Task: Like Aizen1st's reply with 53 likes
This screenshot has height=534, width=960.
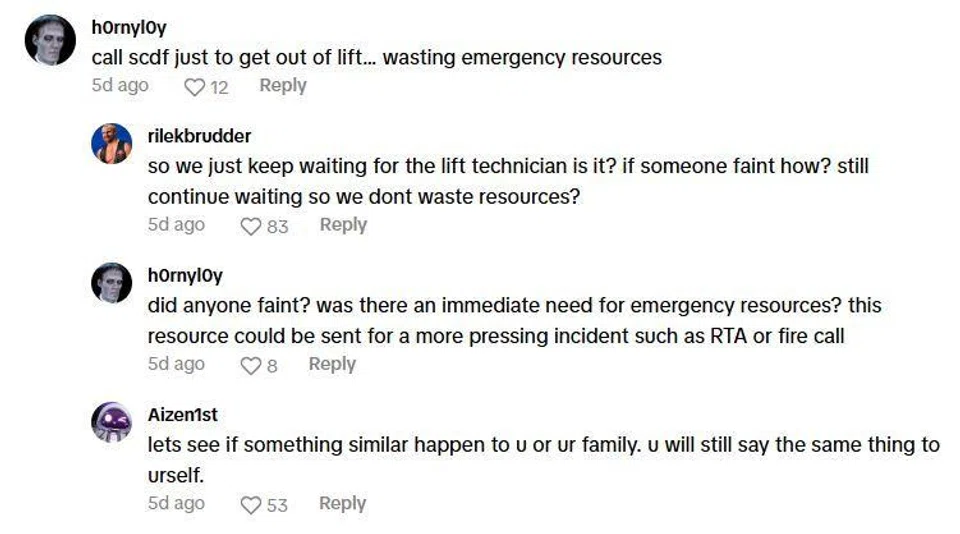Action: tap(250, 505)
